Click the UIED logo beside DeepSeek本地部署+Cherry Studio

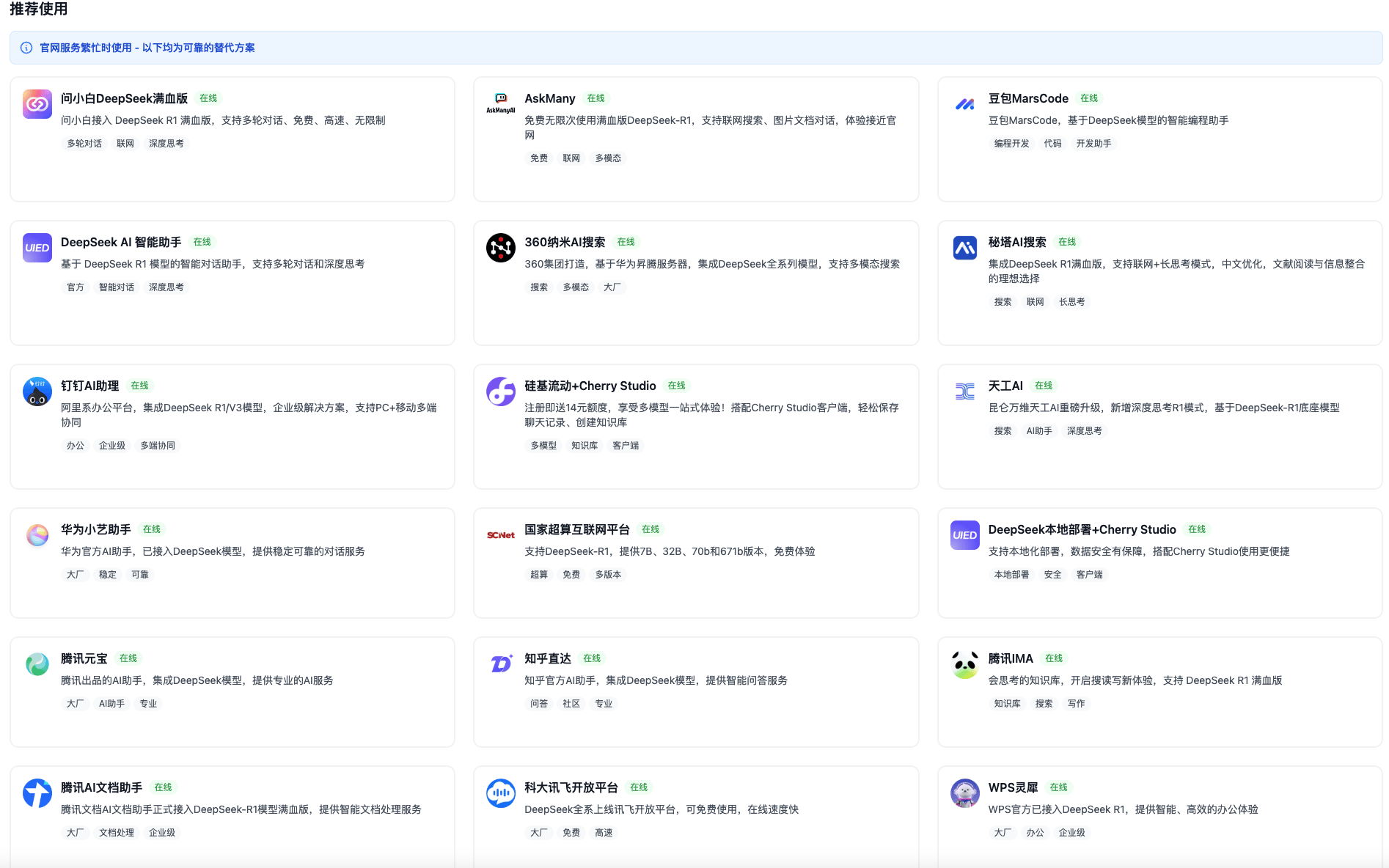click(x=965, y=535)
